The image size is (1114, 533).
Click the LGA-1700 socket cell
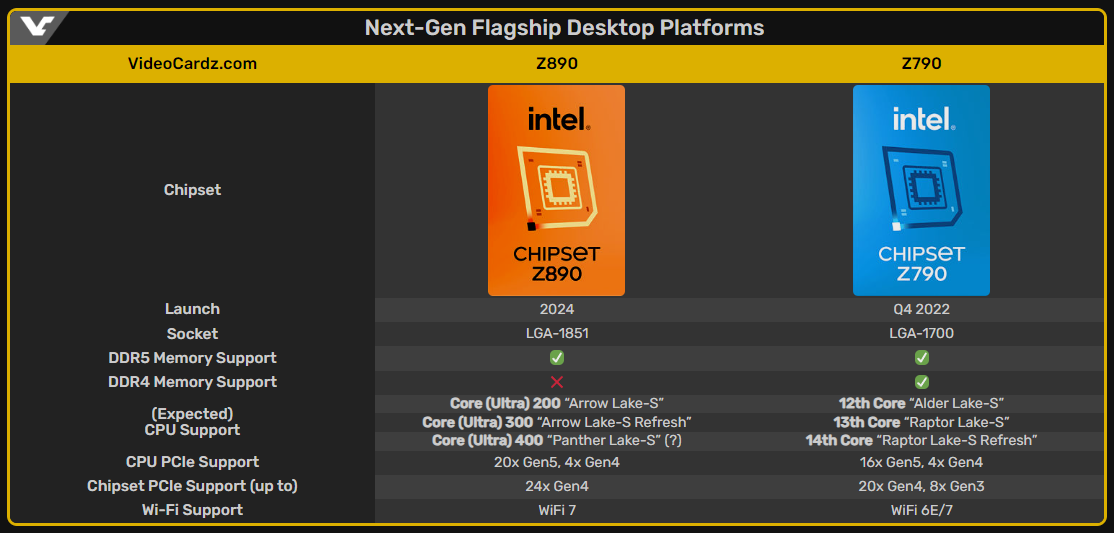(921, 333)
